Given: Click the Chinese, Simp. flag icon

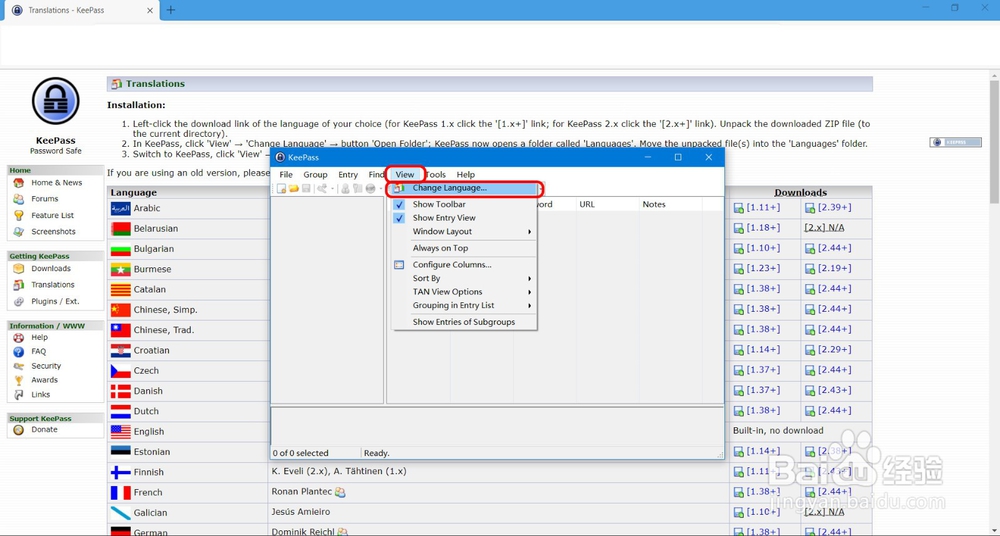Looking at the screenshot, I should tap(121, 310).
